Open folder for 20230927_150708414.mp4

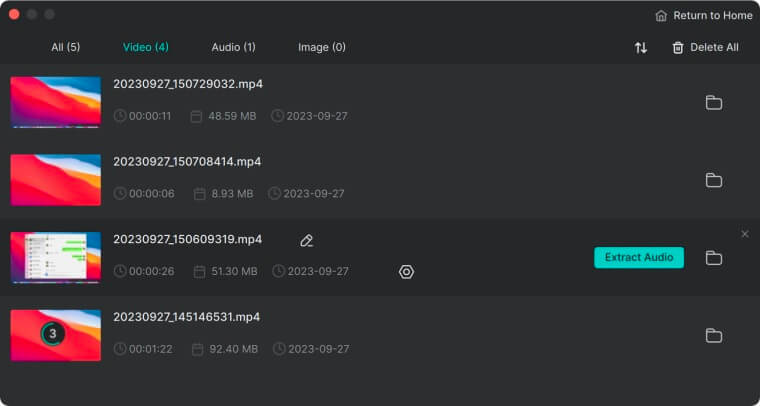click(713, 180)
